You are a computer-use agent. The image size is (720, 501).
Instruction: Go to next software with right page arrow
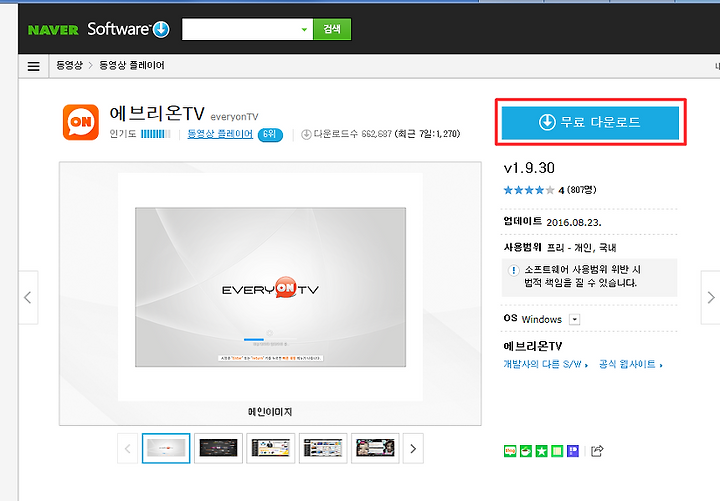(x=710, y=298)
